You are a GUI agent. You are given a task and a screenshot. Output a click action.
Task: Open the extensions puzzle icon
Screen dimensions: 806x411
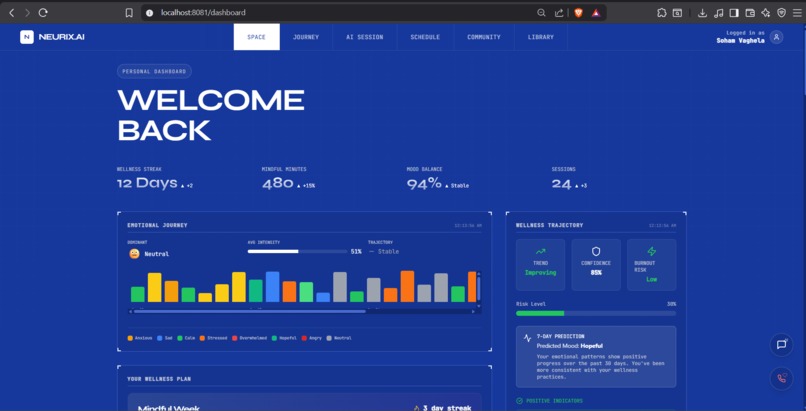click(x=662, y=13)
